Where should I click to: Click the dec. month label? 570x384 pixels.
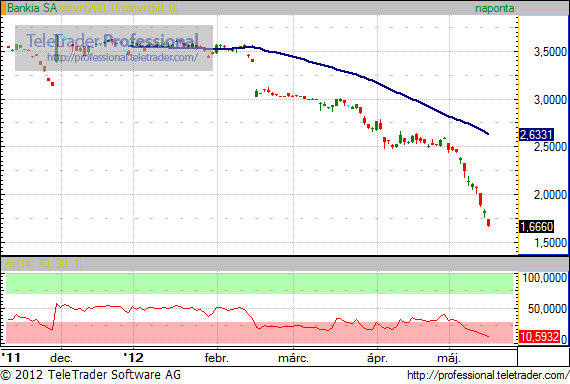click(x=61, y=358)
